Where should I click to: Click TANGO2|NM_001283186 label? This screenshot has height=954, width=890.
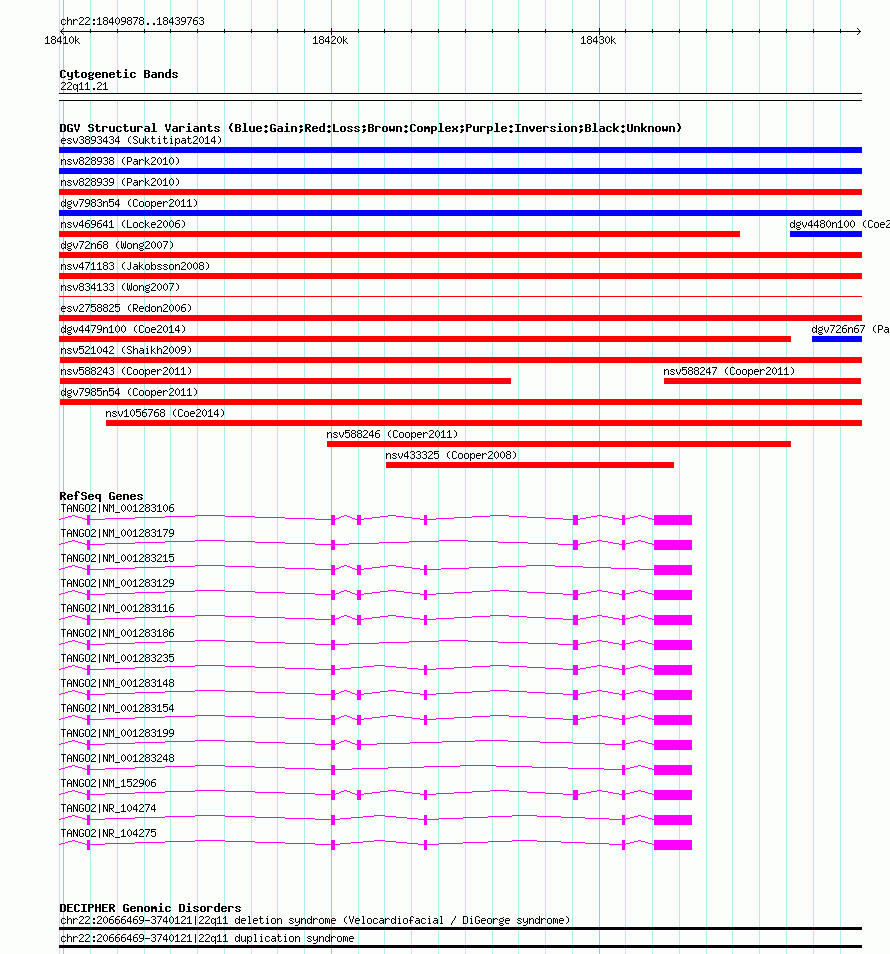tap(117, 633)
